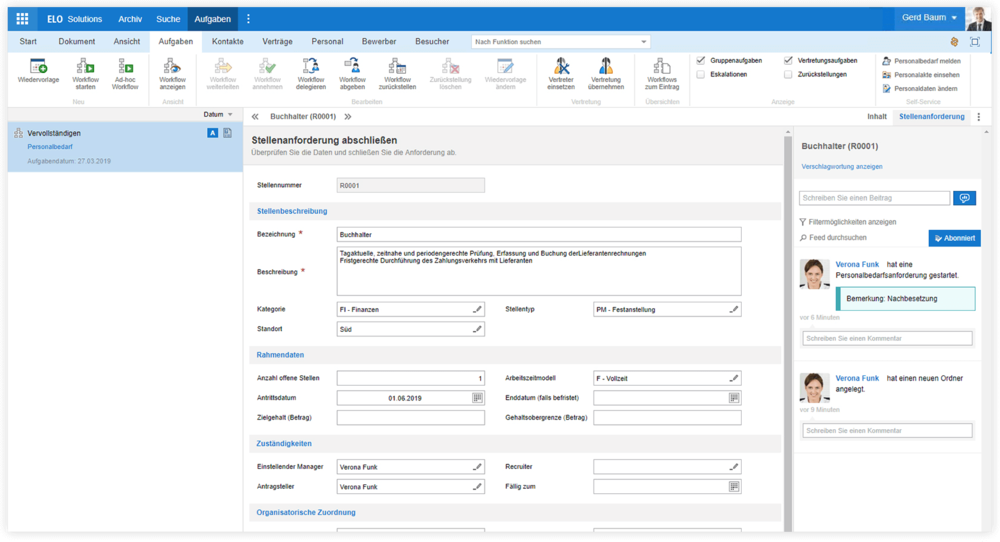Toggle the Gruppenaufgaben checkbox
The width and height of the screenshot is (1000, 542).
(701, 60)
